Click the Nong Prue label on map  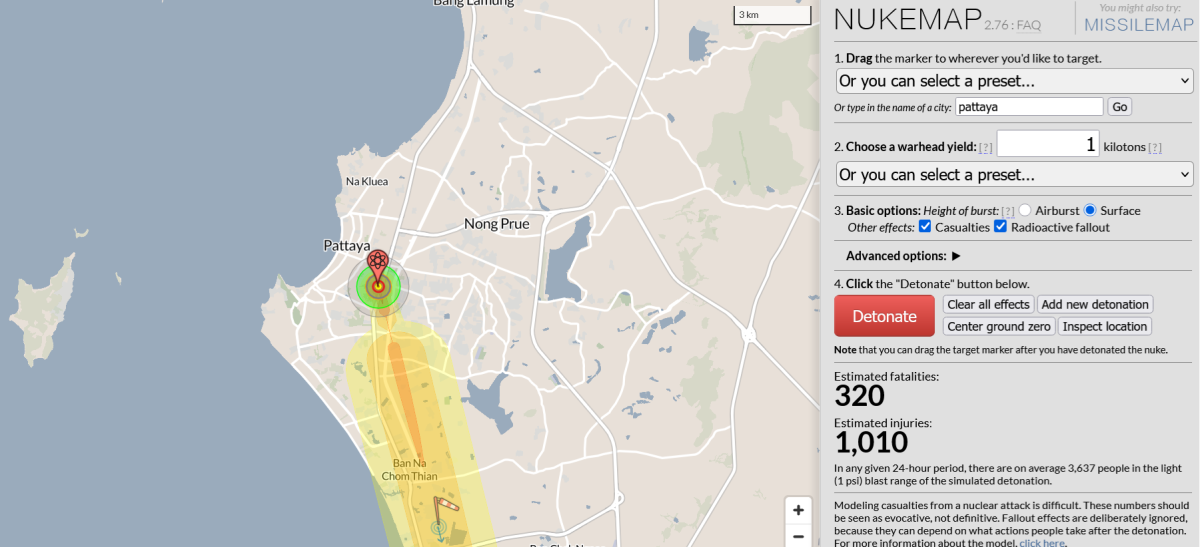[x=496, y=223]
